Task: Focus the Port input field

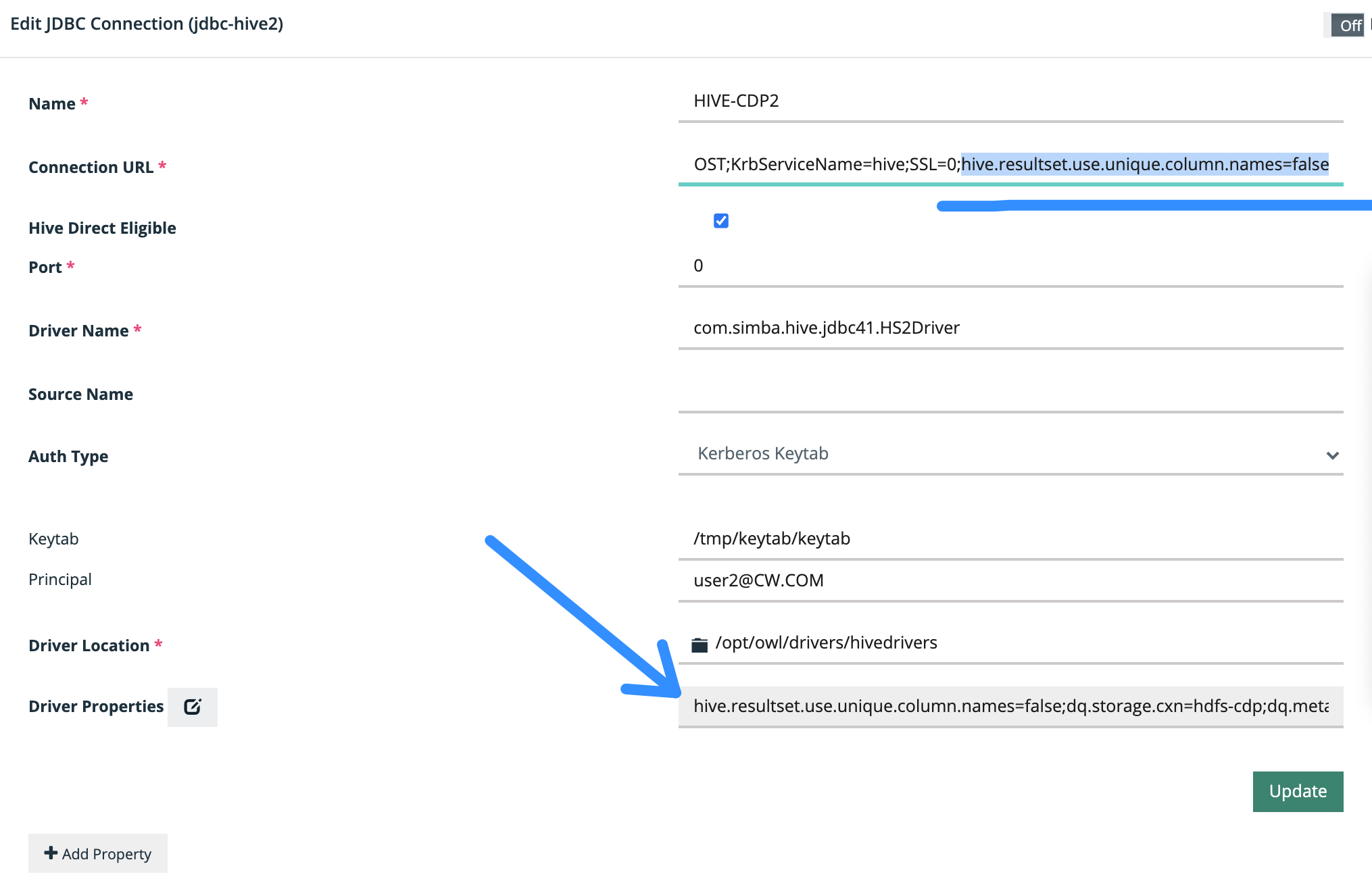Action: click(1010, 266)
